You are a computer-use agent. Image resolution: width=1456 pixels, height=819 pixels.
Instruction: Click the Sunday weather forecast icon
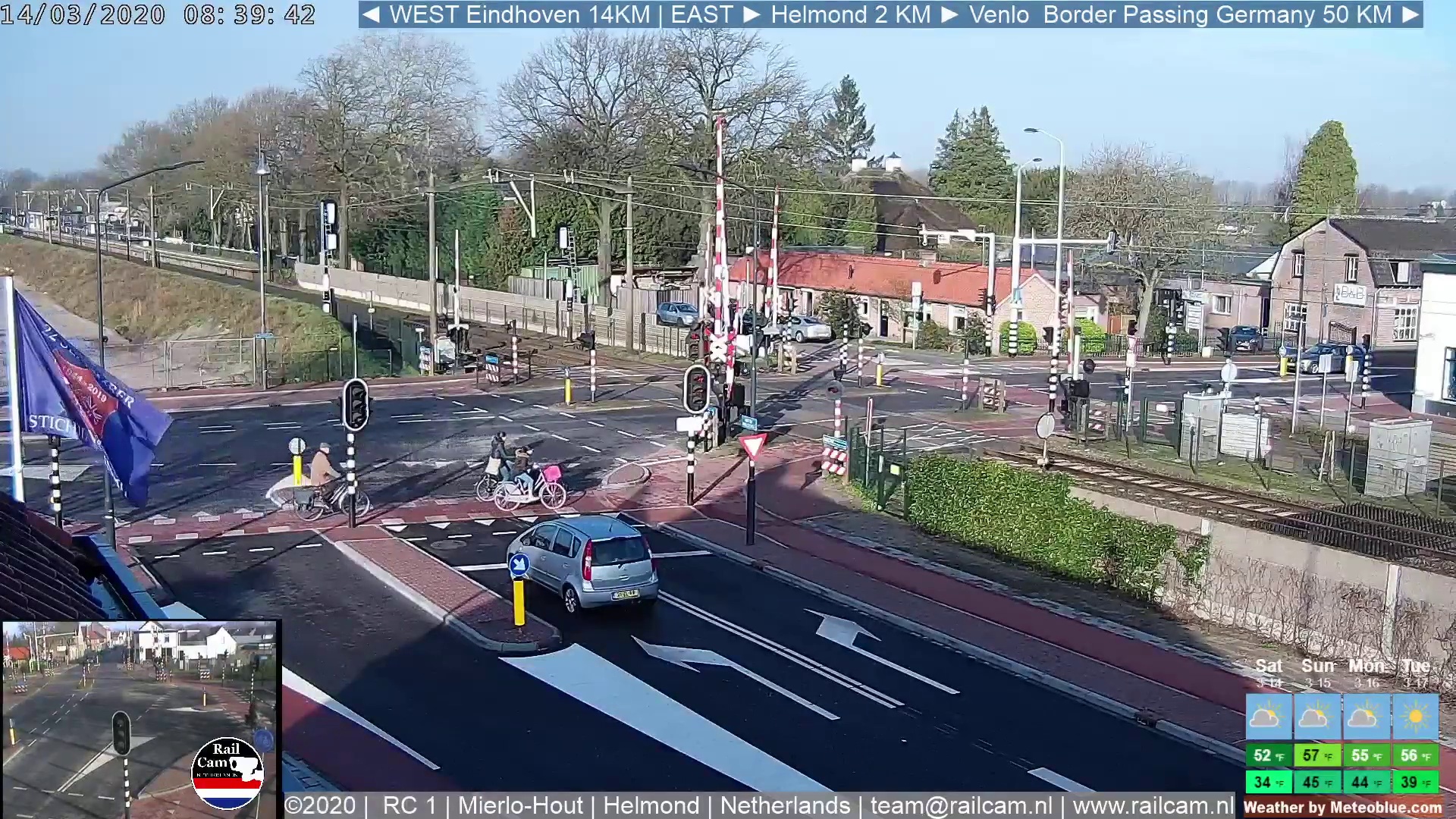1316,717
